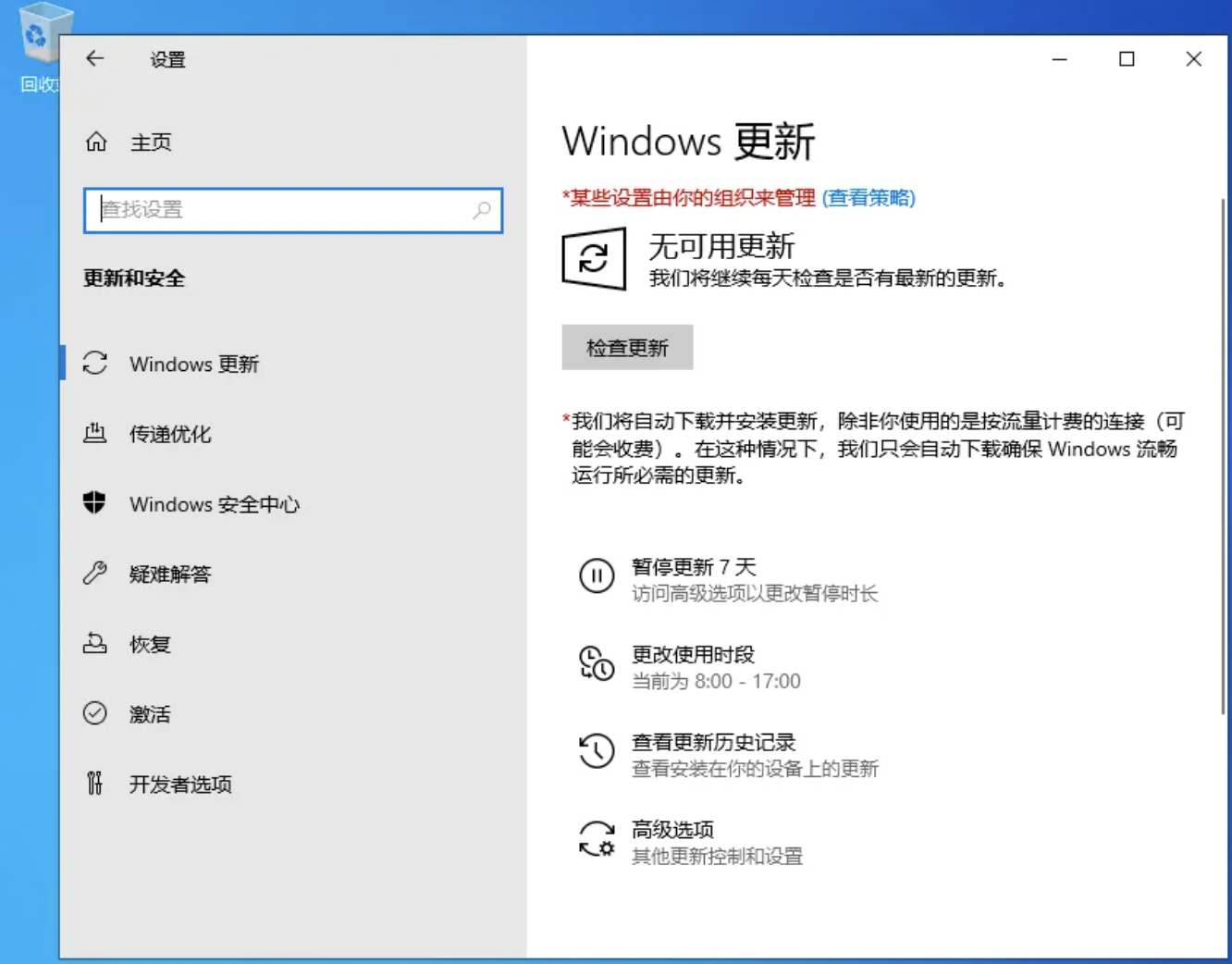The image size is (1232, 964).
Task: Open the 查看策略 link
Action: tap(869, 198)
